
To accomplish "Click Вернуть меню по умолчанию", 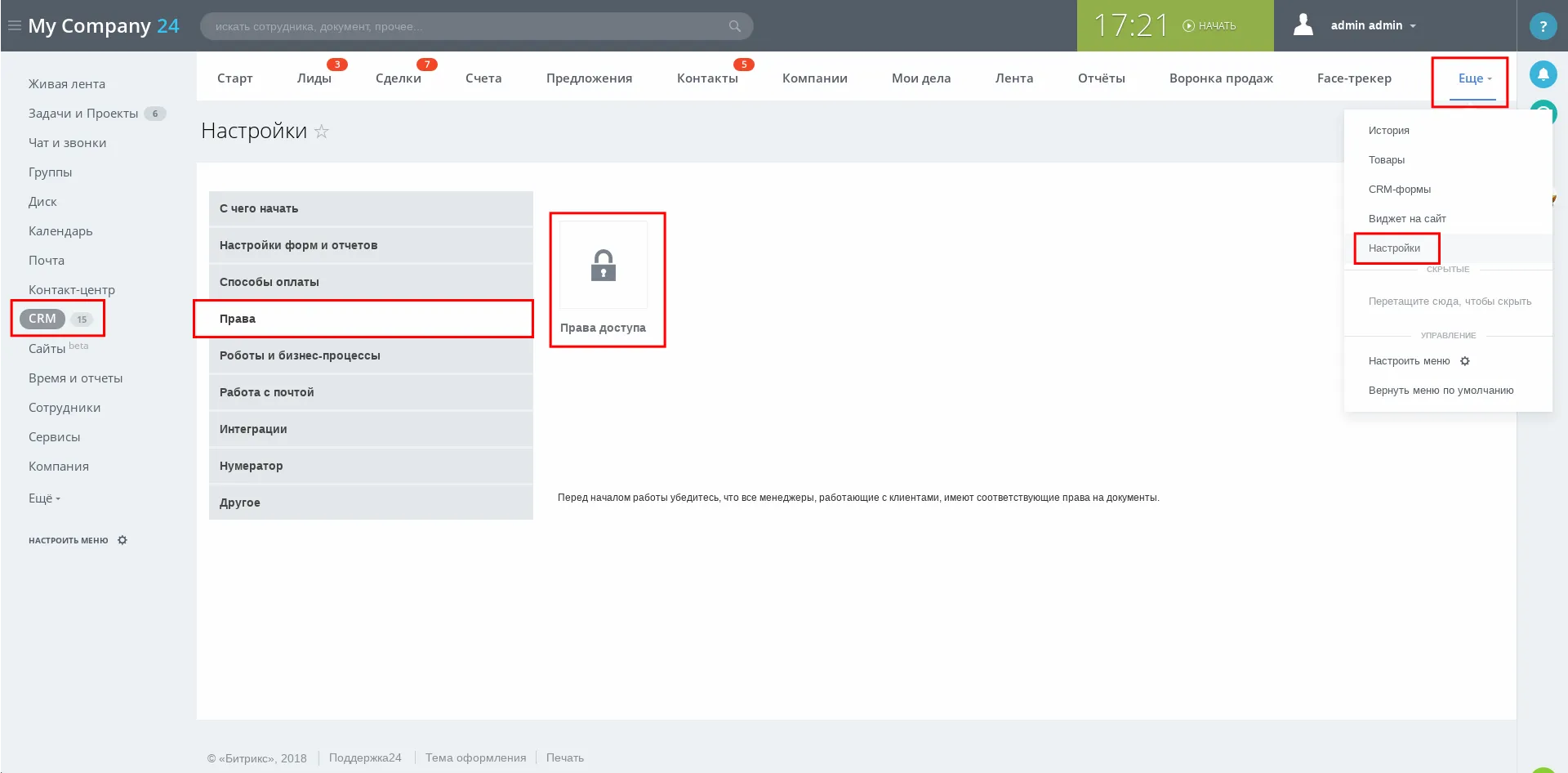I will (1441, 391).
